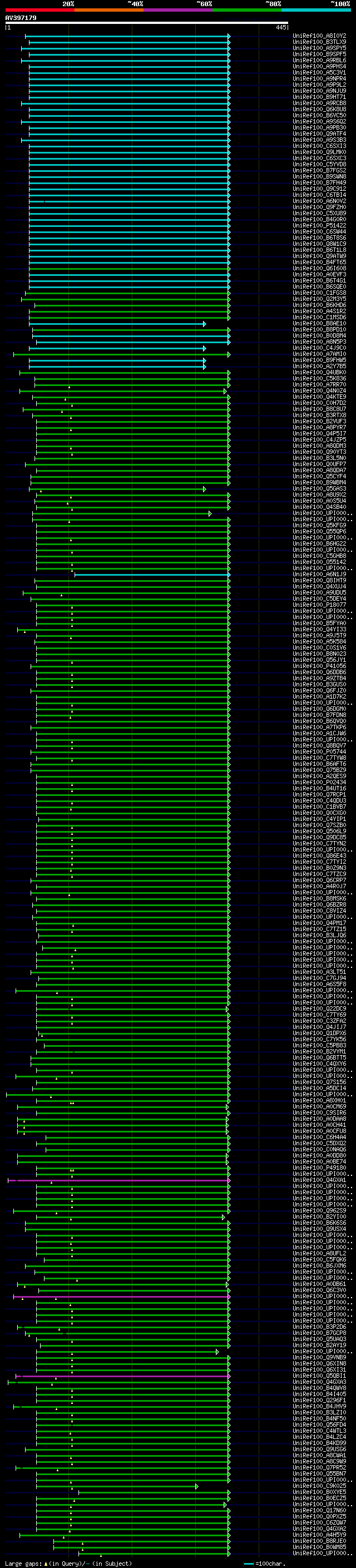
Task: Select hit label UniRef100_Q22DC9
Action: click(319, 1009)
